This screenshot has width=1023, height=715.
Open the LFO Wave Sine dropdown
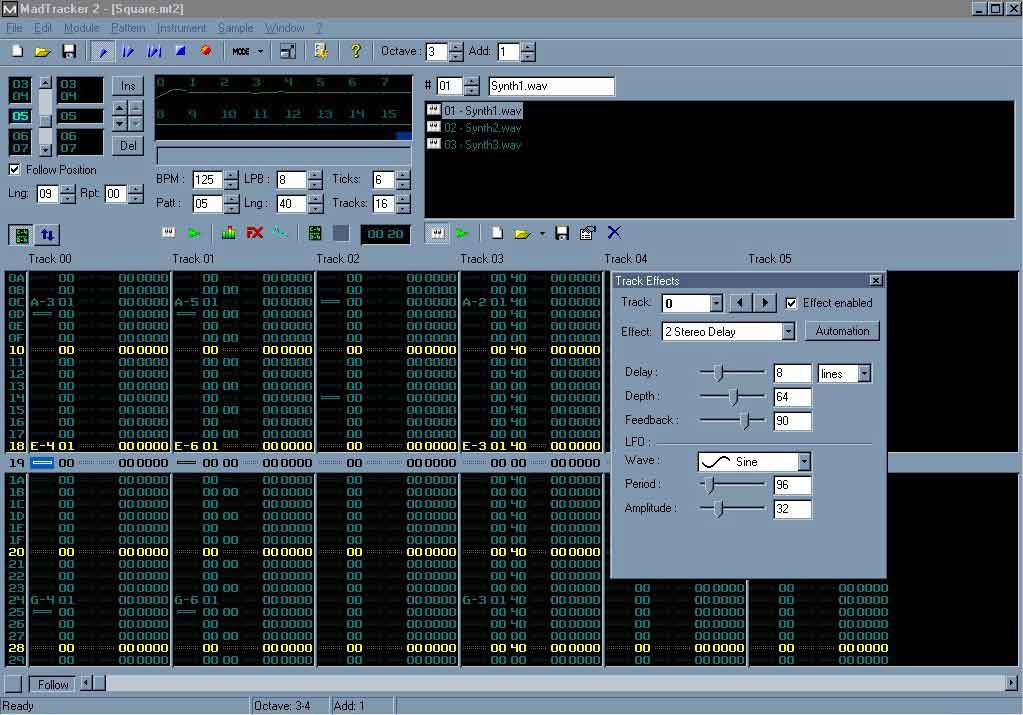click(803, 462)
